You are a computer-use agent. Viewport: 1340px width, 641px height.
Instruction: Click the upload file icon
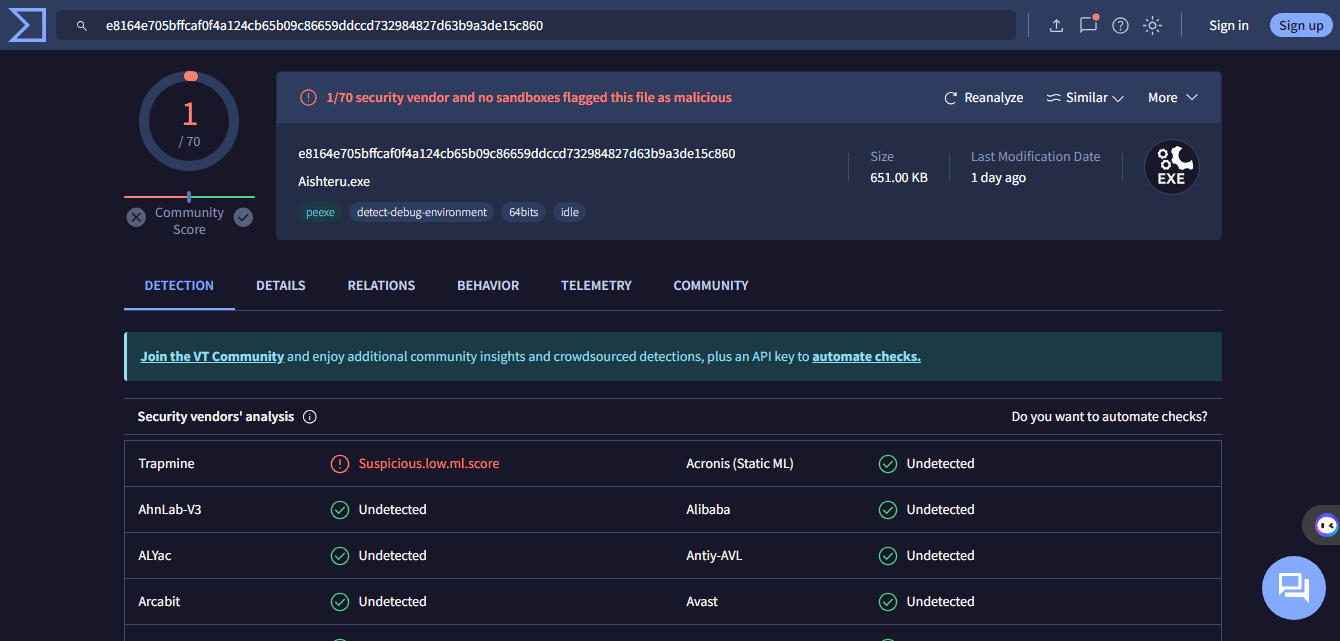point(1056,25)
